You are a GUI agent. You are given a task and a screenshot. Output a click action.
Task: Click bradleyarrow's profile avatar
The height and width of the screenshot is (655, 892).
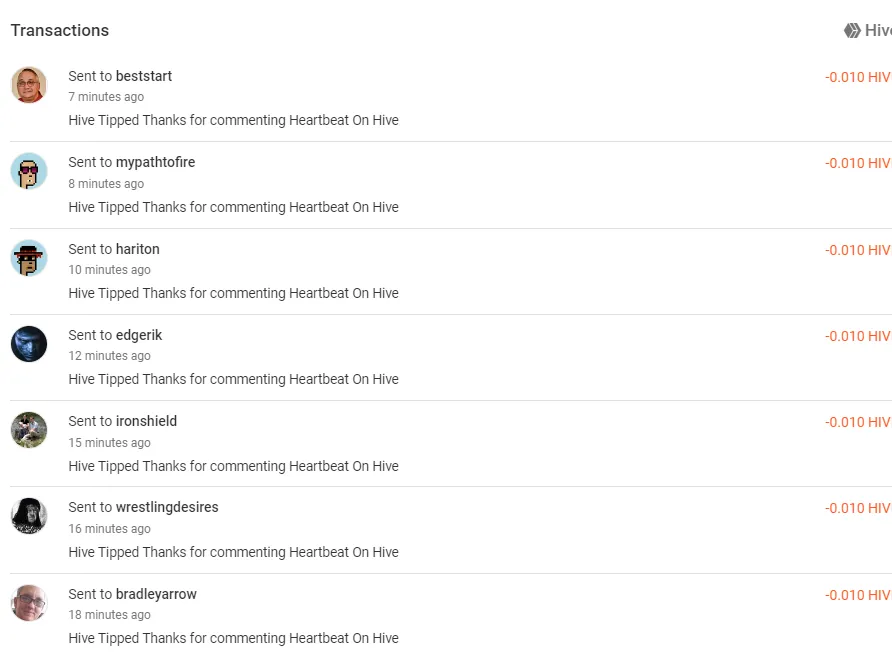tap(29, 603)
